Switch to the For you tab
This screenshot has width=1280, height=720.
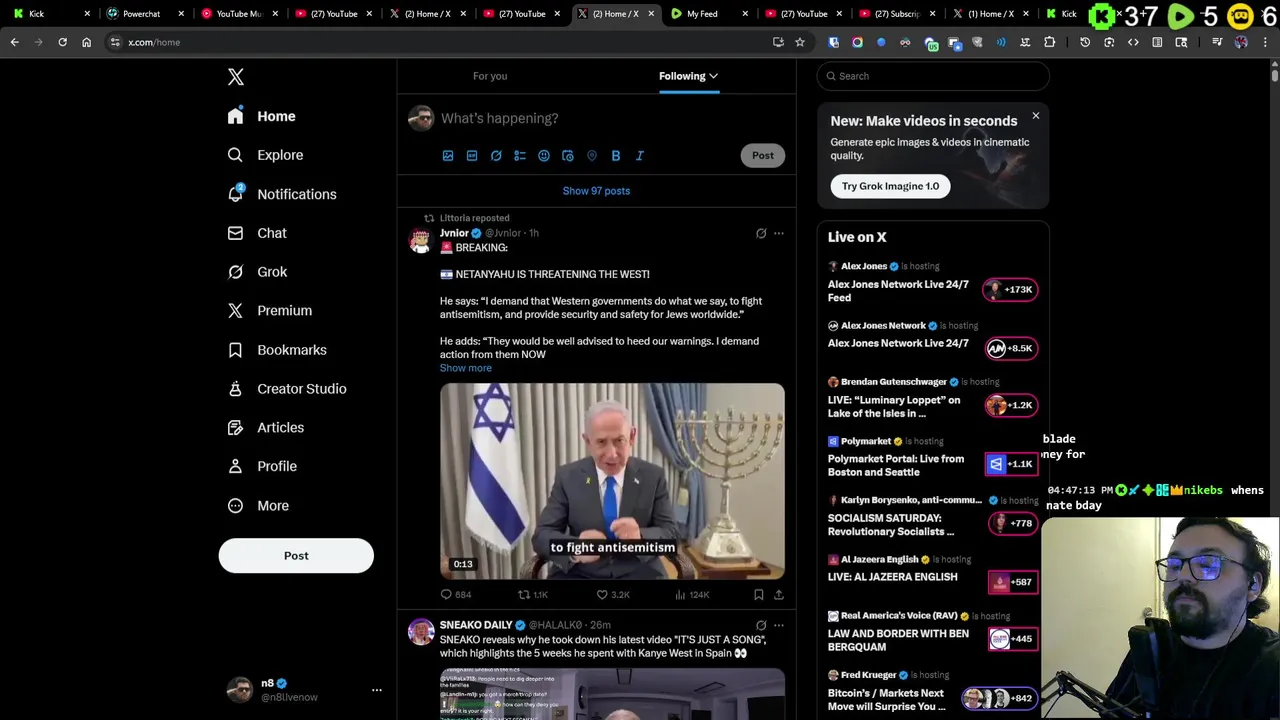(490, 76)
